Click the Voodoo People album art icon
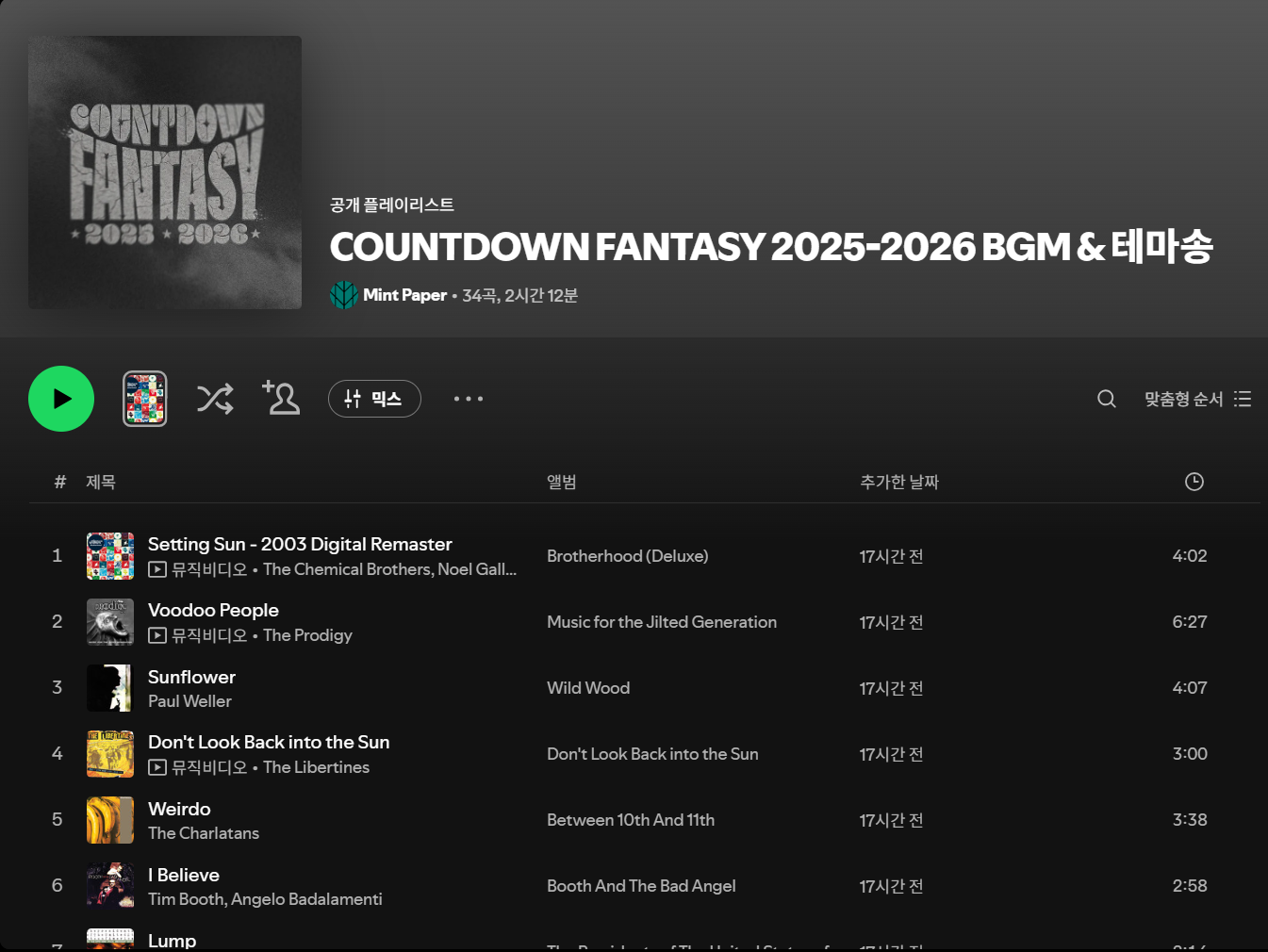This screenshot has height=952, width=1268. (x=110, y=622)
